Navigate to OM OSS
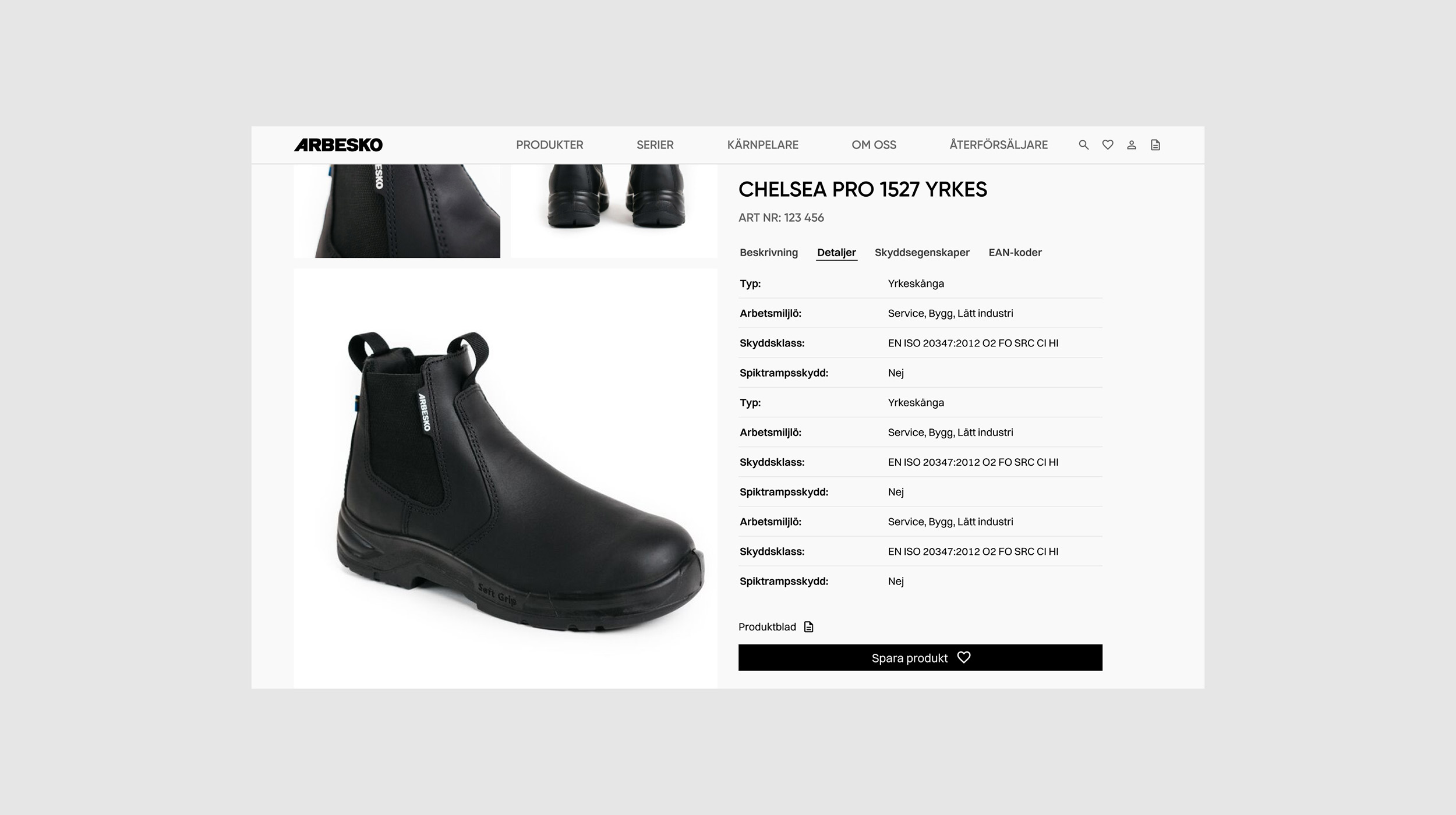 (874, 145)
